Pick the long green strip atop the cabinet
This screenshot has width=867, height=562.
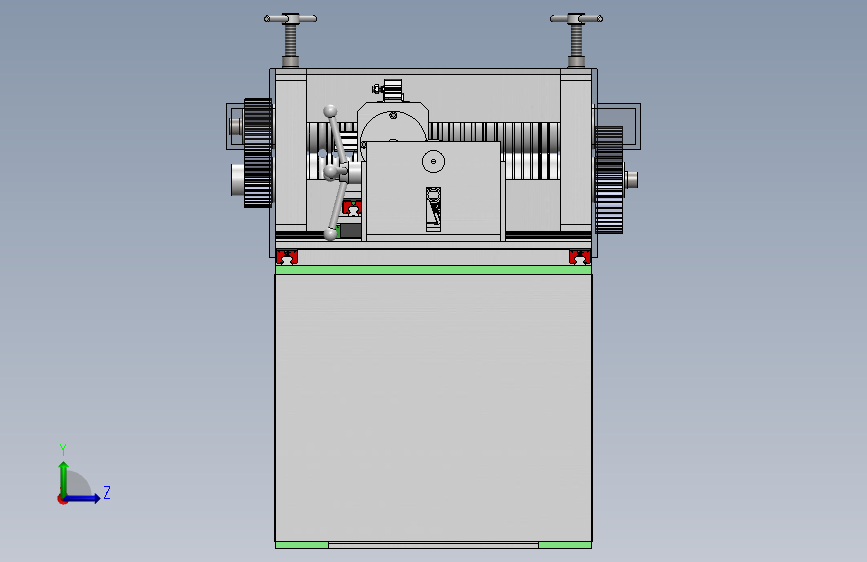tap(434, 270)
